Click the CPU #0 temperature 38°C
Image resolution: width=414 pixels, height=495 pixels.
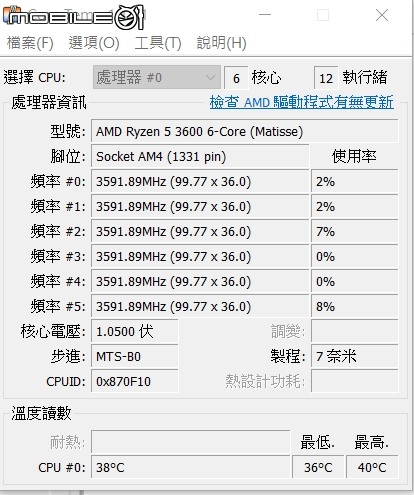coord(190,467)
